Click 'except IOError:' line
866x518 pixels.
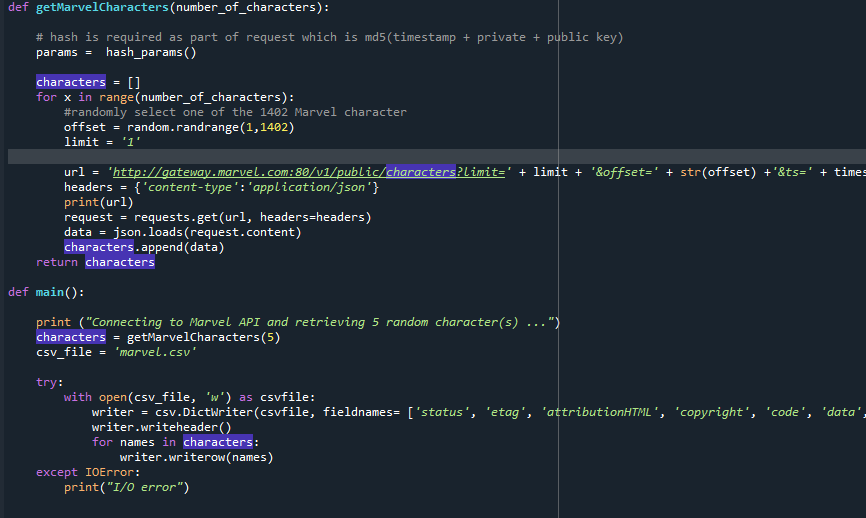coord(88,472)
